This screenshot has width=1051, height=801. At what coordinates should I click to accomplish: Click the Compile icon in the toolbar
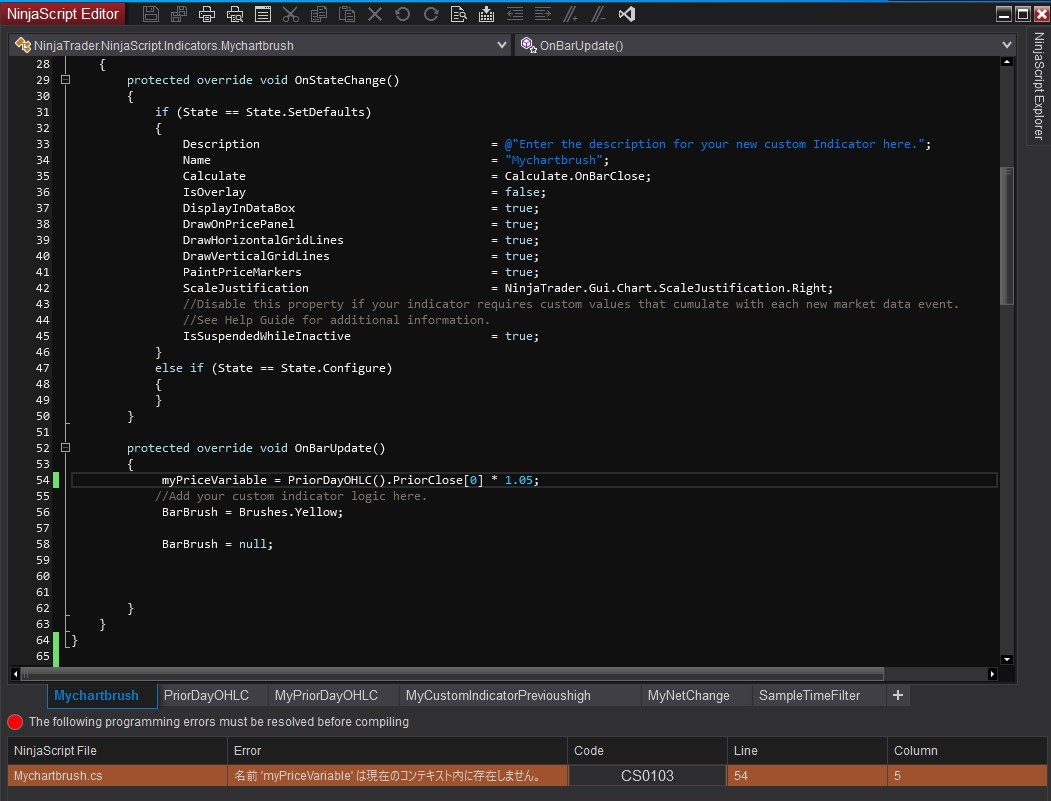(487, 14)
